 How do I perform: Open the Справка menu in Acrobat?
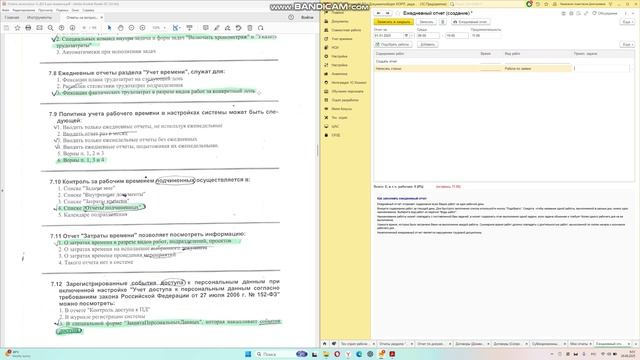click(88, 10)
